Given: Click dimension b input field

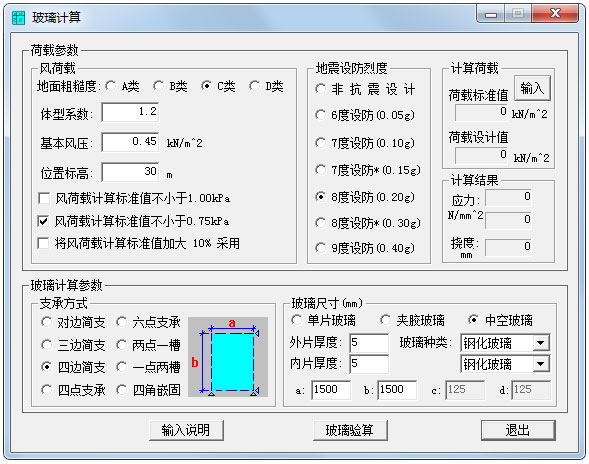Looking at the screenshot, I should [x=397, y=390].
